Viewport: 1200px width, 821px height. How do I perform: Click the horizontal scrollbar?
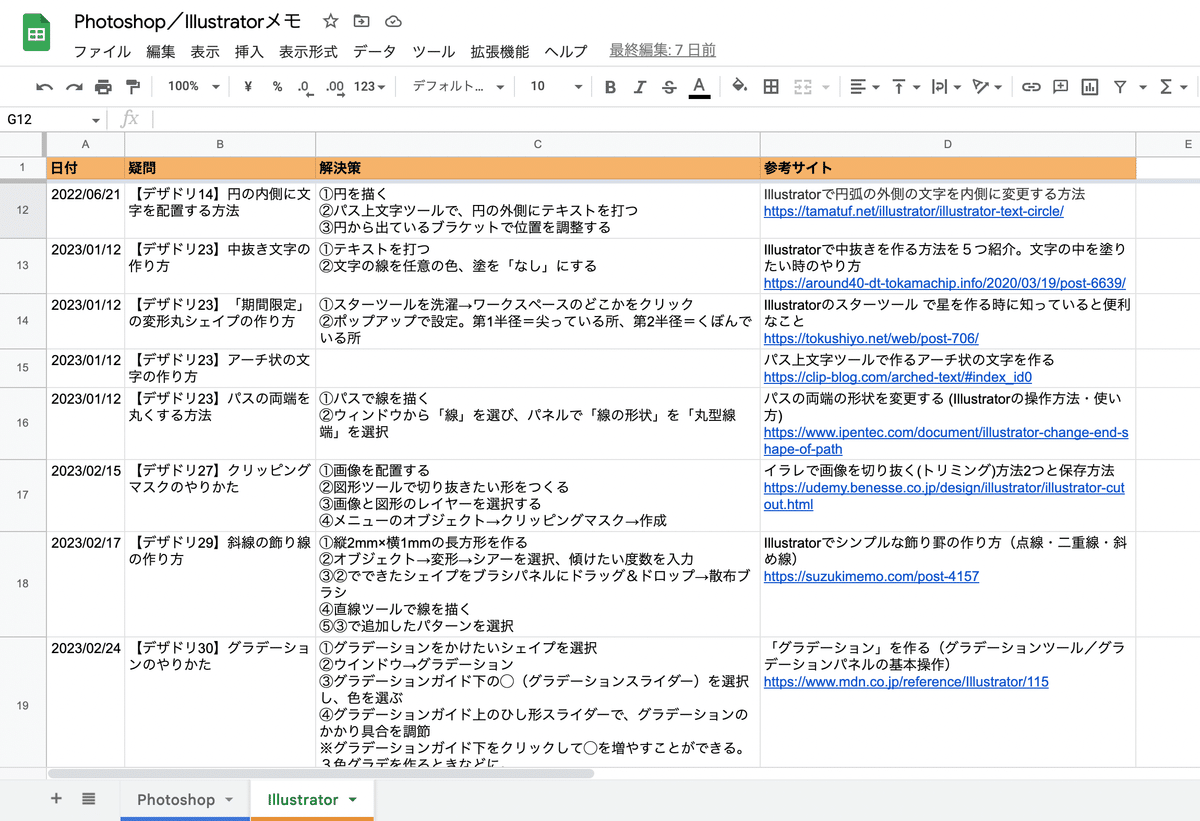pos(320,773)
